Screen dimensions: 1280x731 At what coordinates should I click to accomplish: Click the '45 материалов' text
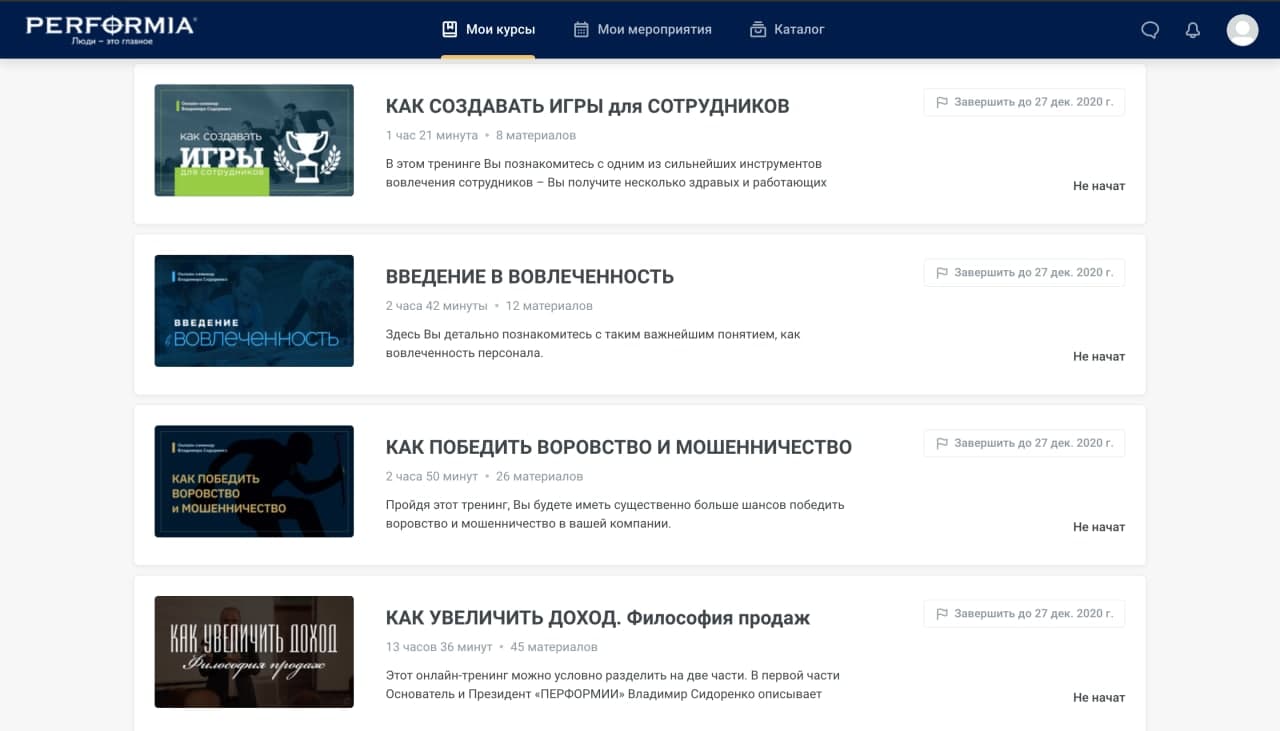554,647
